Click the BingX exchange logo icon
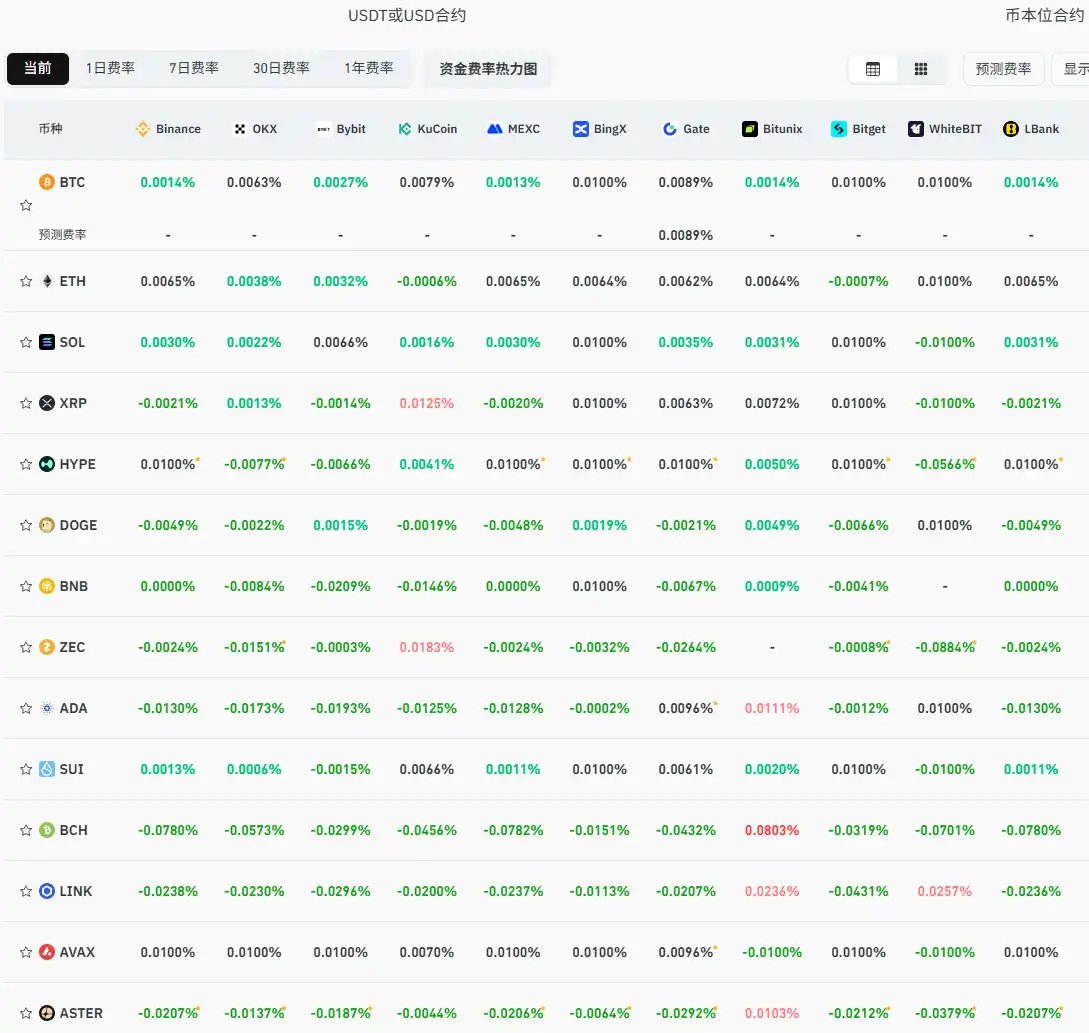This screenshot has height=1033, width=1089. coord(581,129)
